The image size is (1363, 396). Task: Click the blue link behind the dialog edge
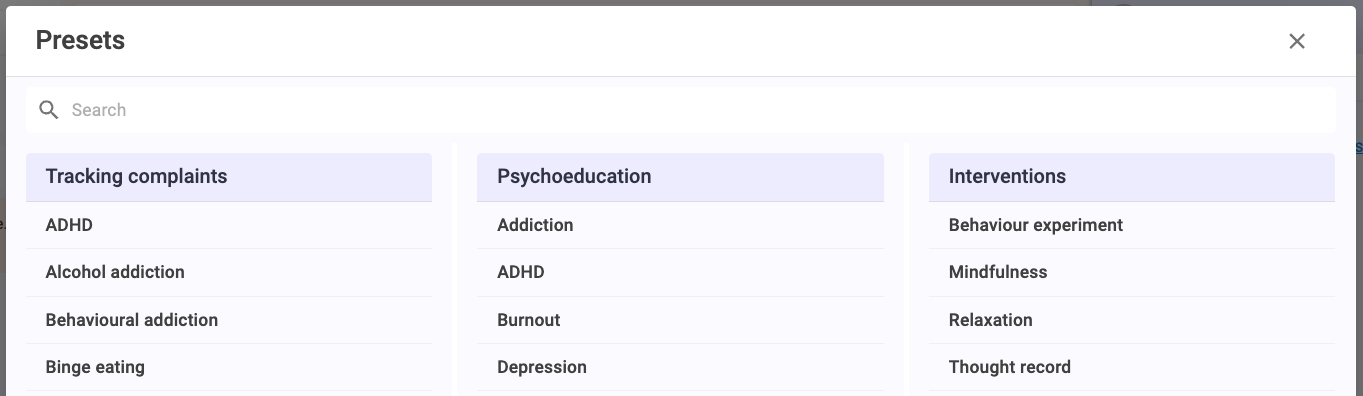[x=1359, y=147]
